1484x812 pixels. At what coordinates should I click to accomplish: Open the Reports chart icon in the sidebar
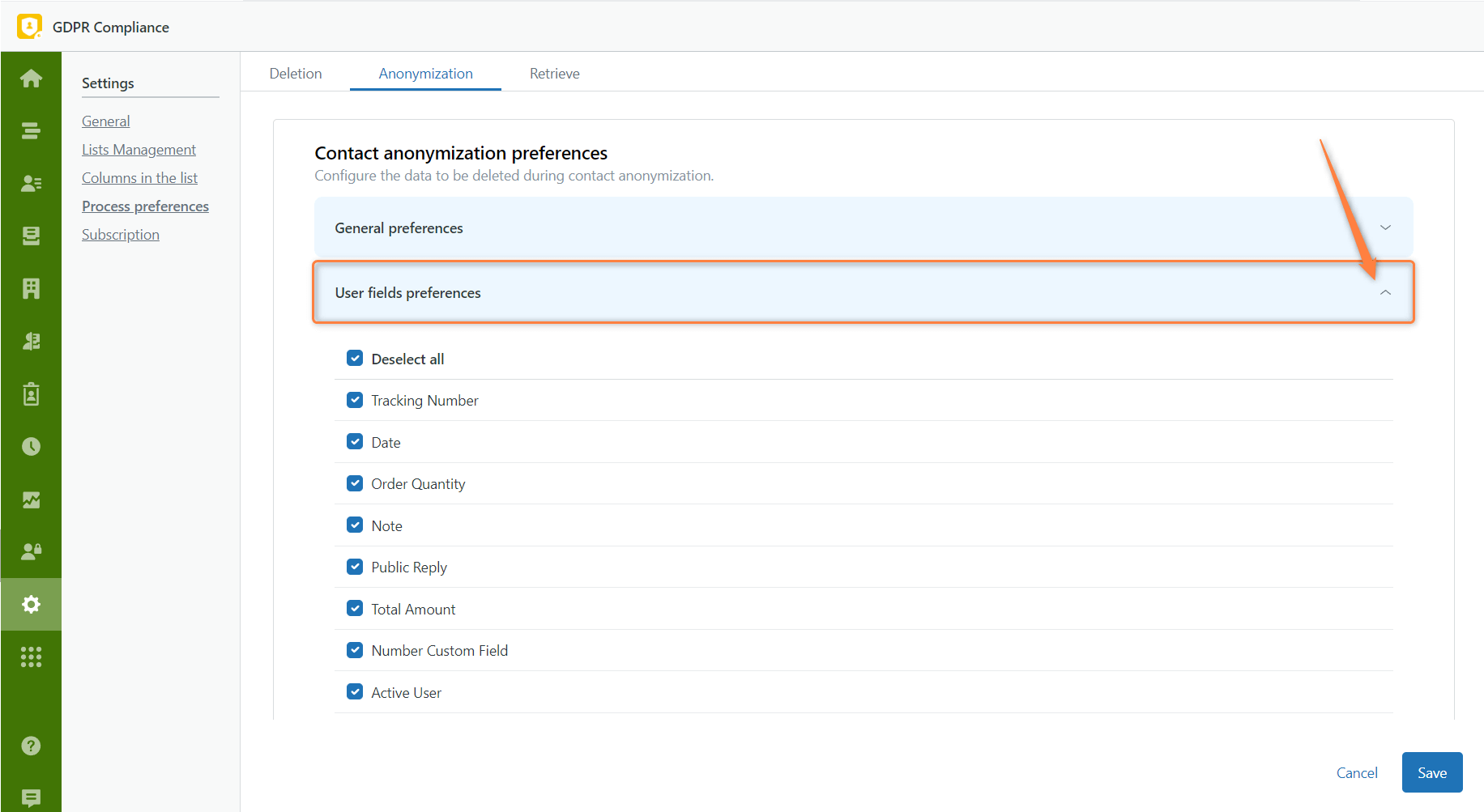tap(31, 500)
